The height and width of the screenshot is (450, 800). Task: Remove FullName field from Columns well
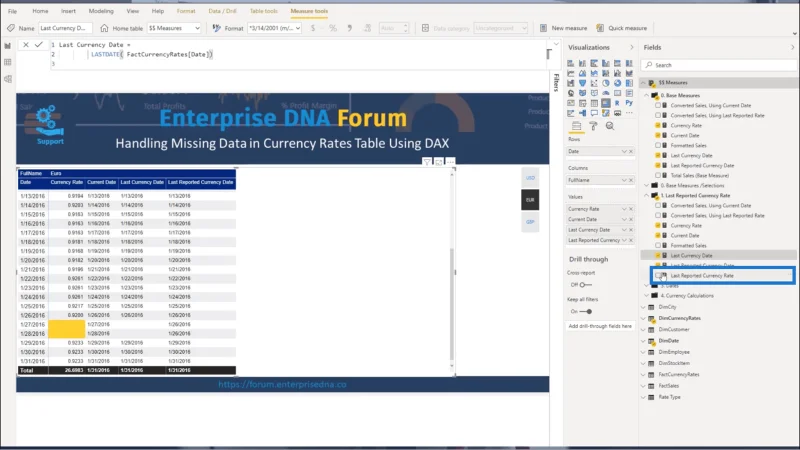[x=631, y=180]
